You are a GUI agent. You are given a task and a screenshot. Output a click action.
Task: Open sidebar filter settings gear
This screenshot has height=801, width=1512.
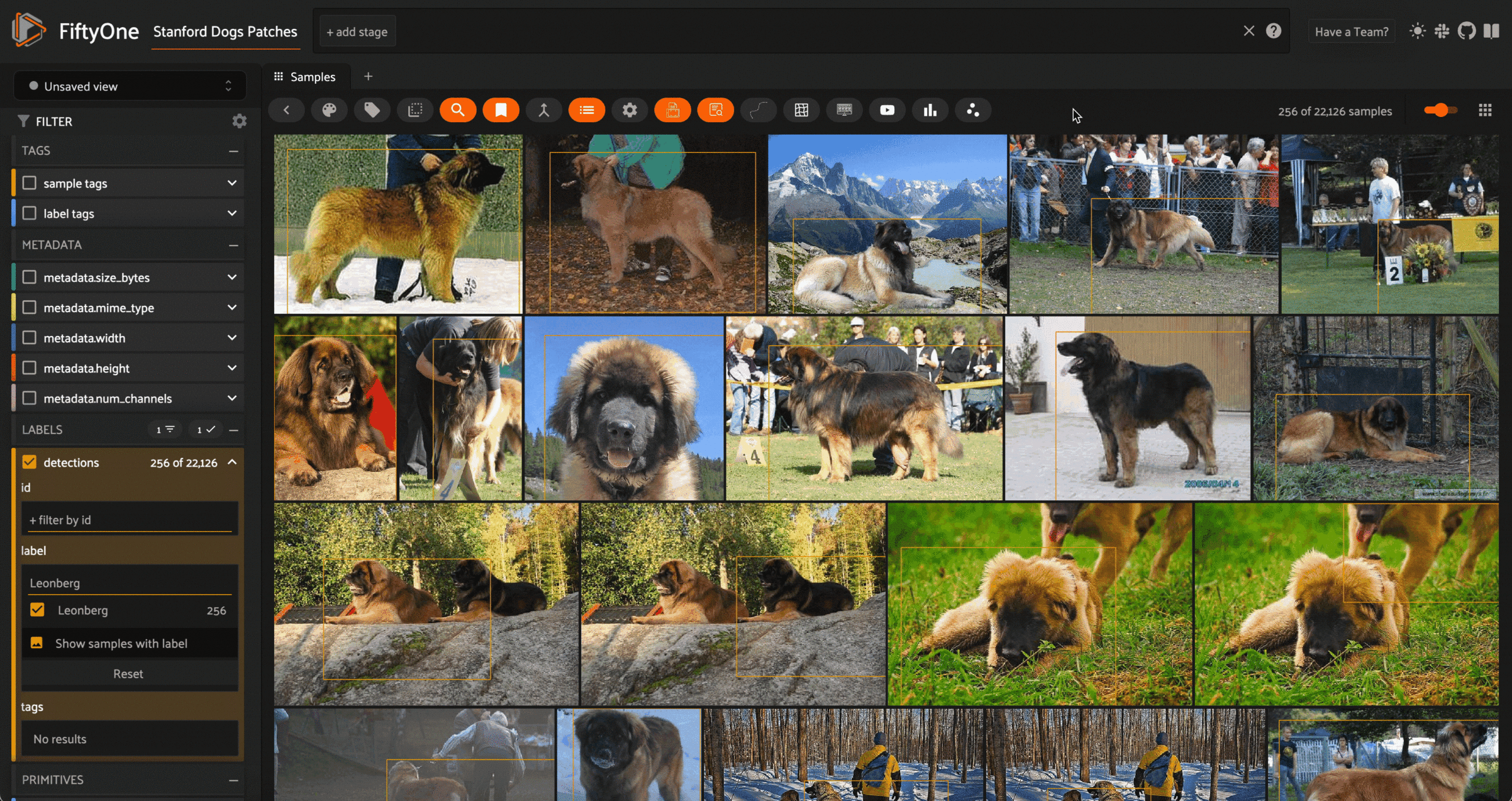[239, 121]
